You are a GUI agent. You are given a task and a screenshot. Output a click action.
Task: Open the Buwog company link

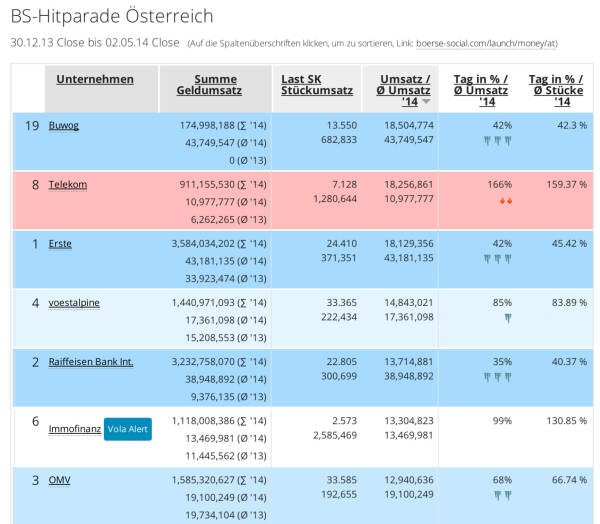[64, 126]
